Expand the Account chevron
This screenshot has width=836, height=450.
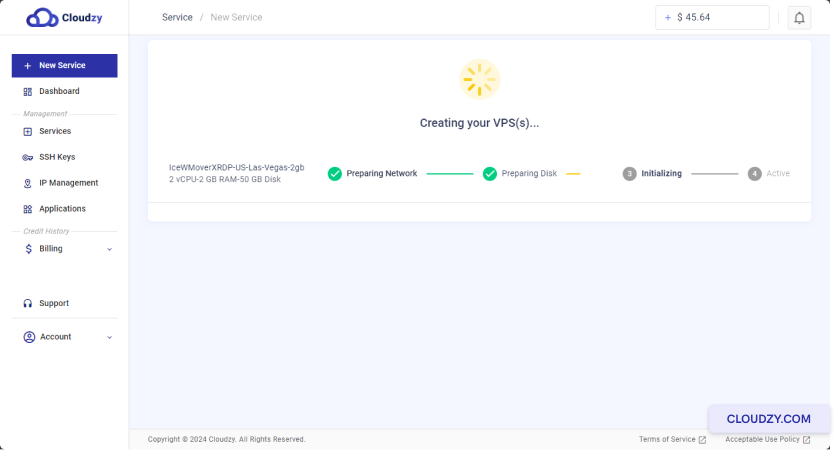tap(109, 337)
